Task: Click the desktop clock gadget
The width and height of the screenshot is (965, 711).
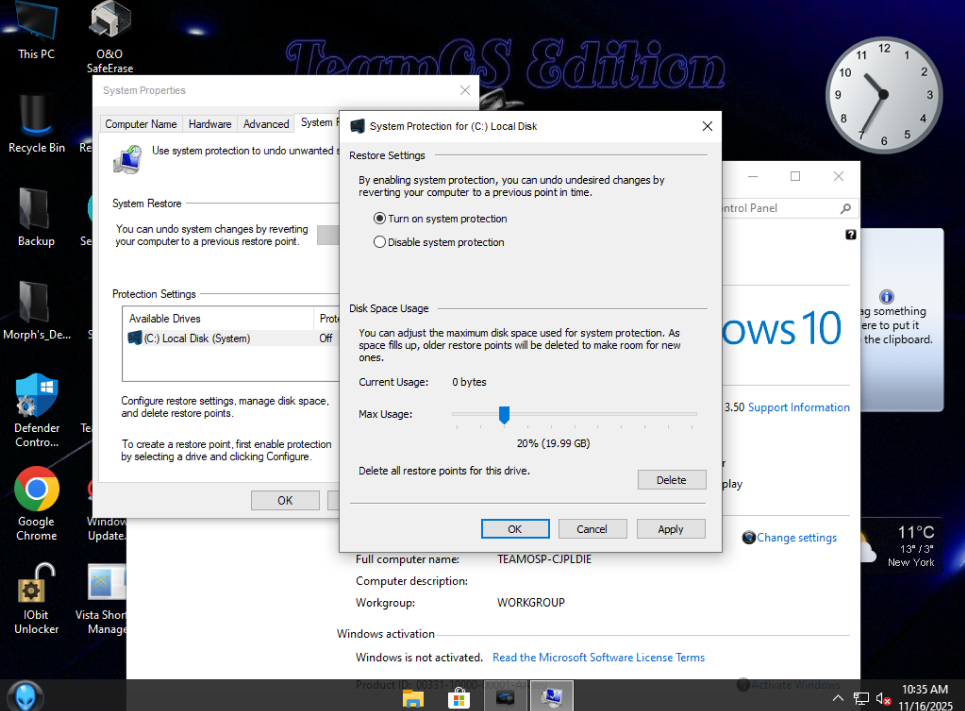Action: point(883,94)
